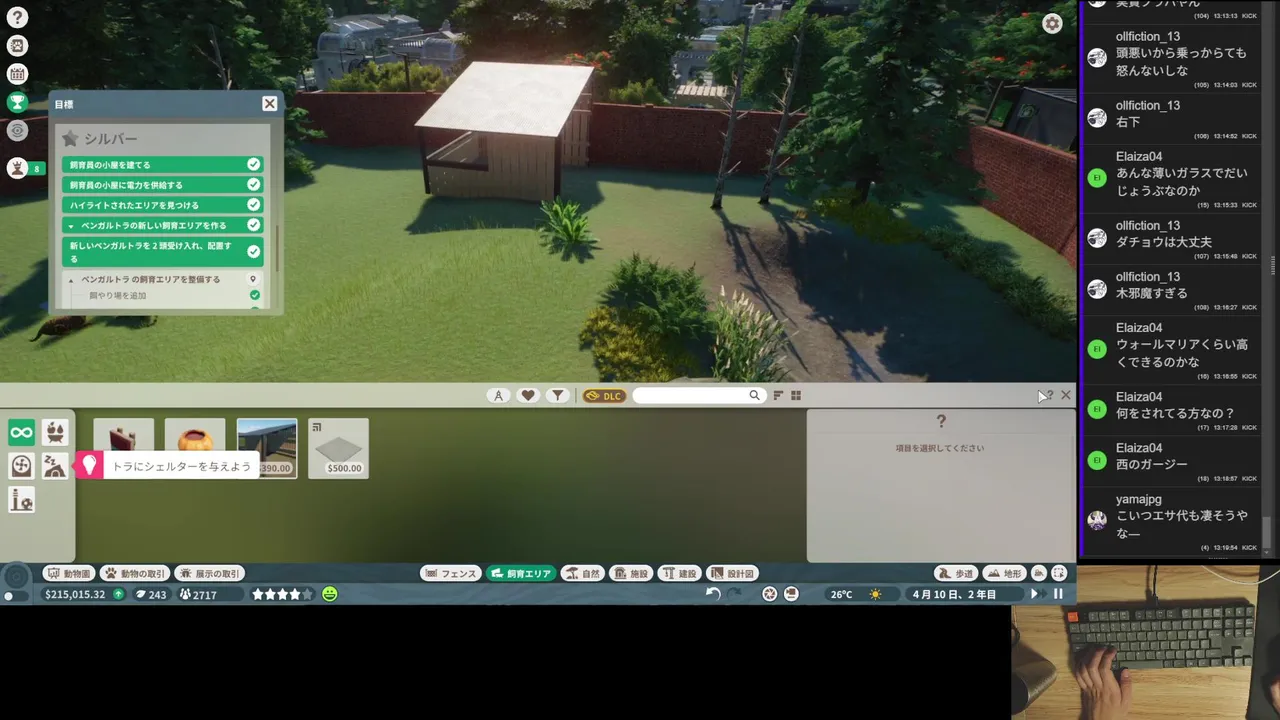Select the 飼育エリア habitat tab
1280x720 pixels.
tap(520, 574)
